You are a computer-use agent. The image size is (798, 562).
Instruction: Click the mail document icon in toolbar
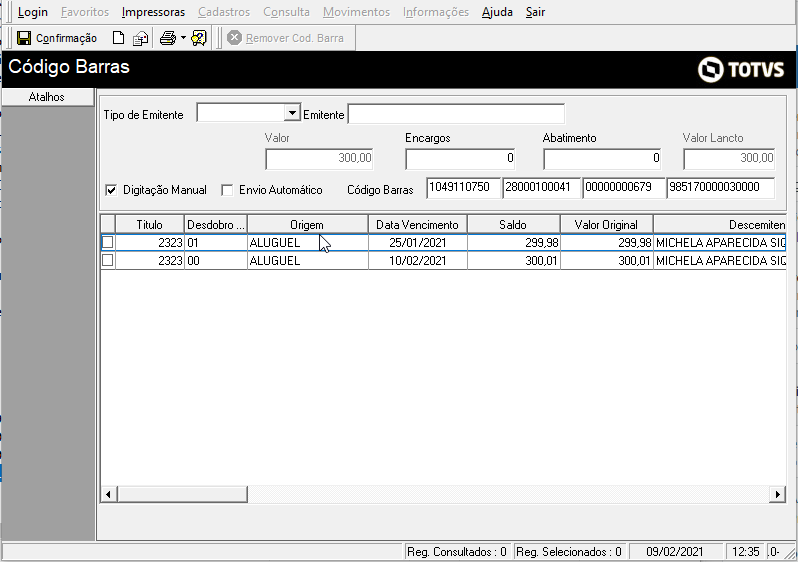(140, 38)
